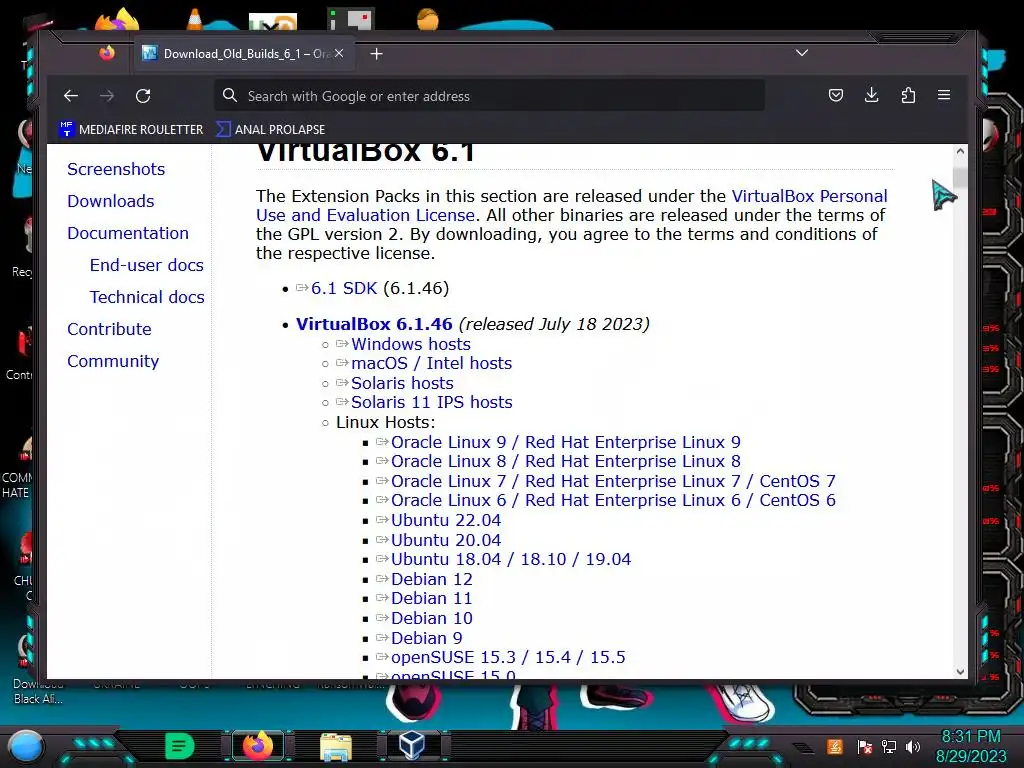Viewport: 1024px width, 768px height.
Task: Download openSUSE 15.3 / 15.4 / 15.5 package
Action: 508,657
